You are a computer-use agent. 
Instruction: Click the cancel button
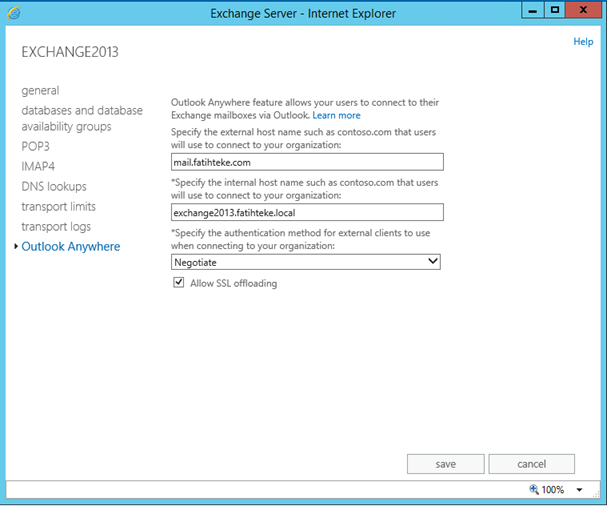coord(532,464)
